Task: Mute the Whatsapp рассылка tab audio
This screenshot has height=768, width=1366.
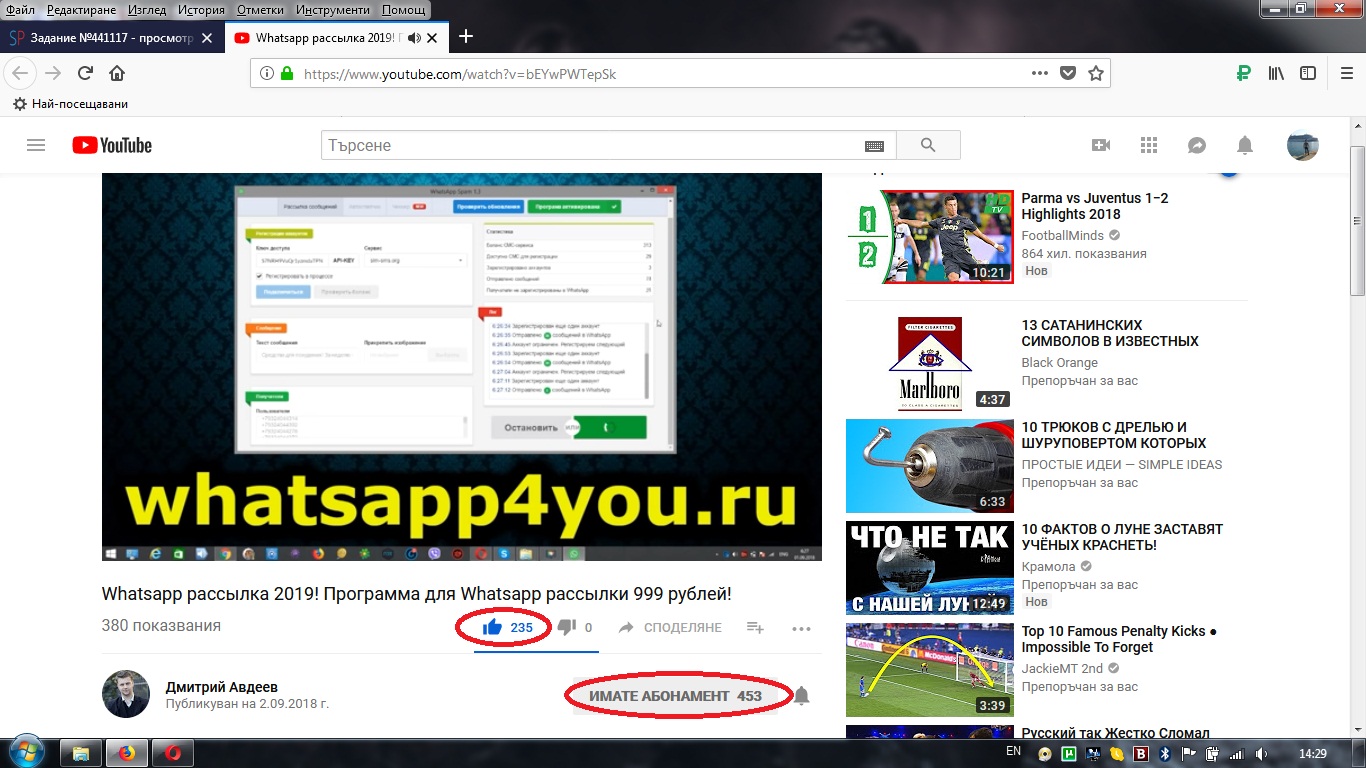Action: pyautogui.click(x=414, y=38)
